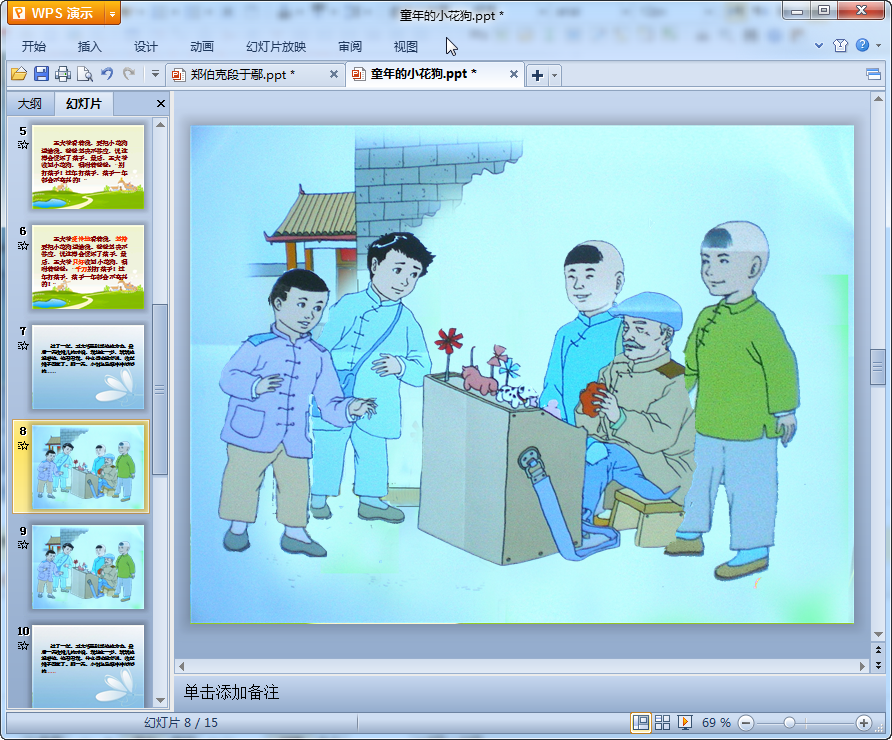Click the print preview icon

[85, 73]
